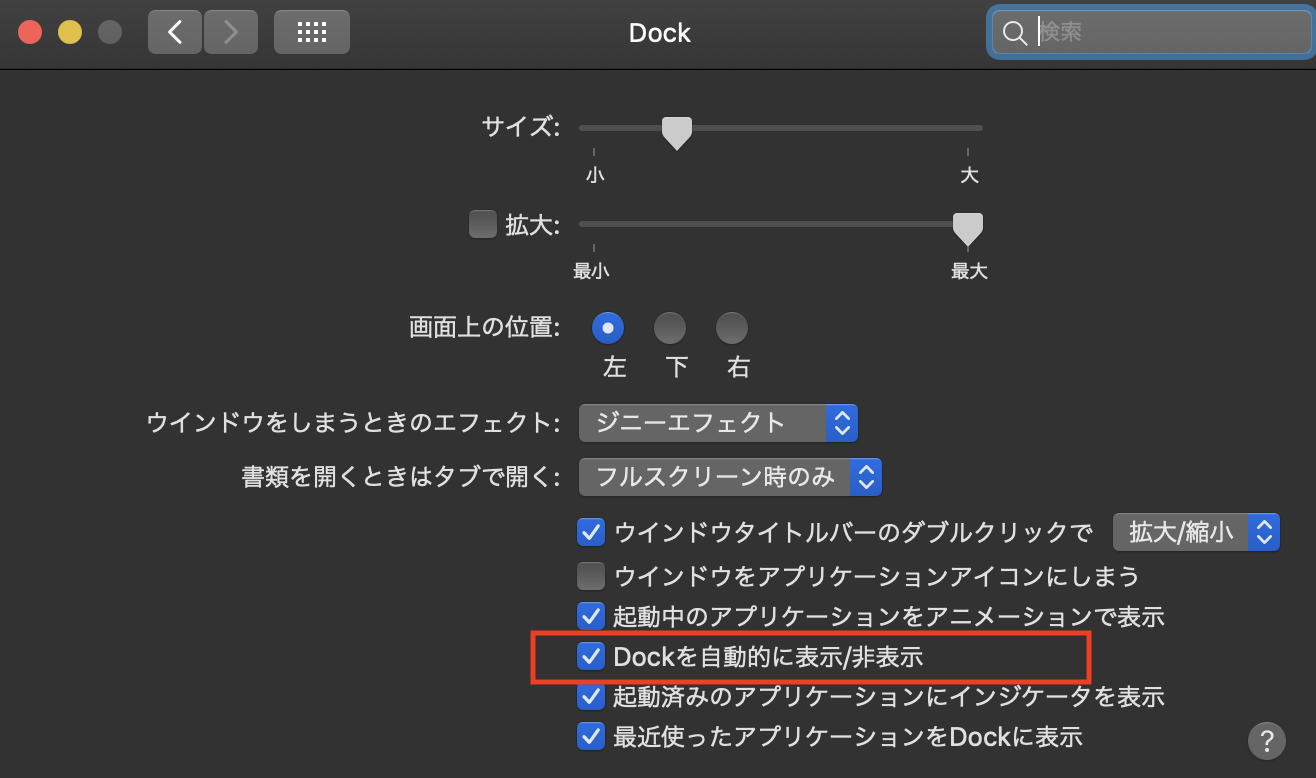This screenshot has width=1316, height=778.
Task: Open the フルスクリーン時のみ dropdown
Action: click(x=729, y=477)
